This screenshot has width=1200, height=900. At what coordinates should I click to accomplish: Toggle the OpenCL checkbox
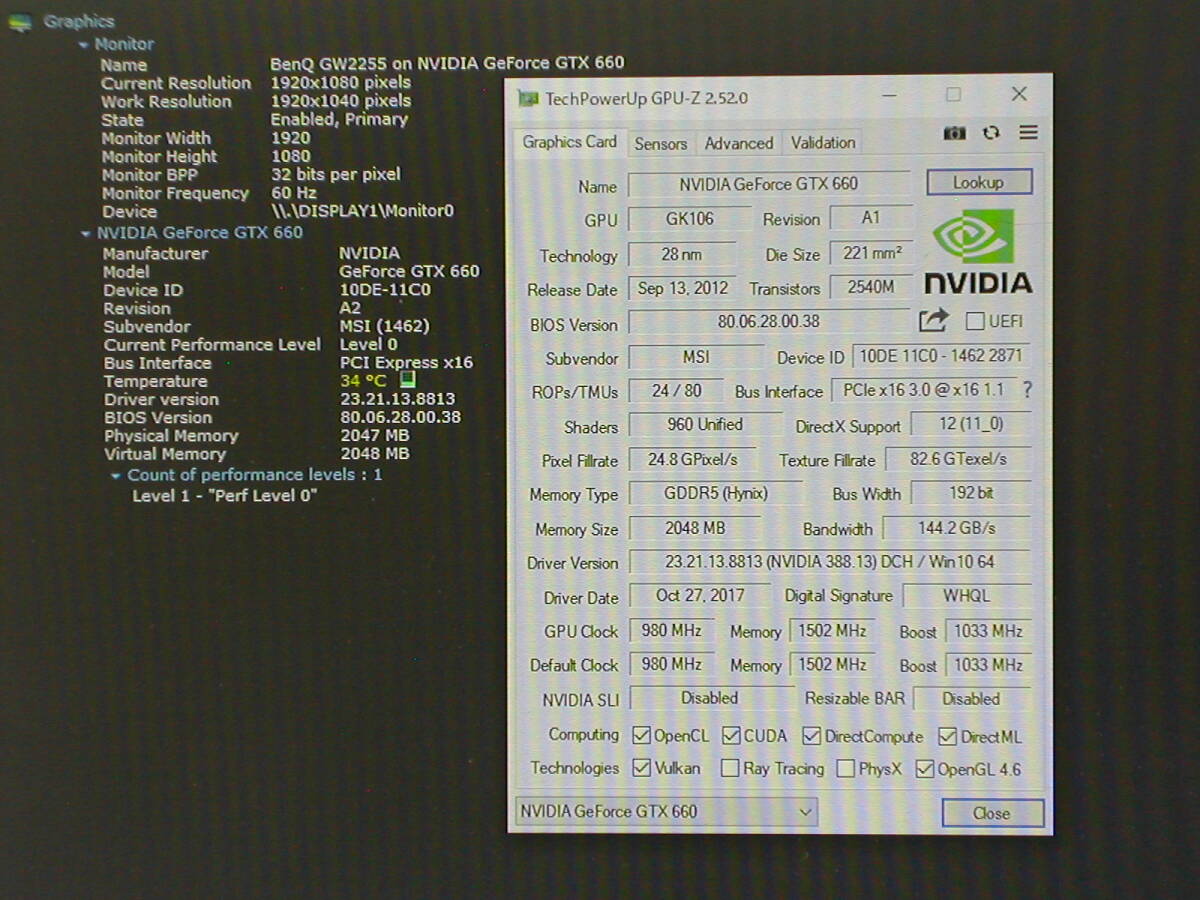pyautogui.click(x=641, y=736)
